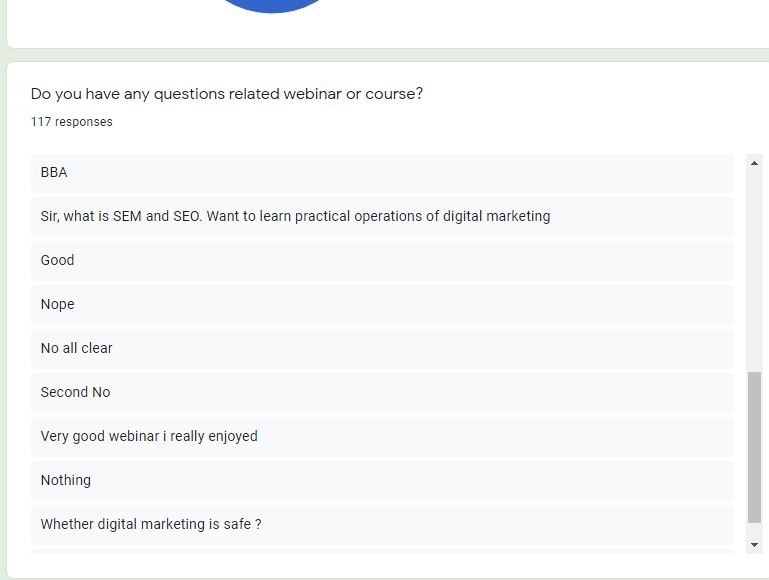Viewport: 769px width, 580px height.
Task: Click the 'Nope' response row
Action: pos(382,304)
